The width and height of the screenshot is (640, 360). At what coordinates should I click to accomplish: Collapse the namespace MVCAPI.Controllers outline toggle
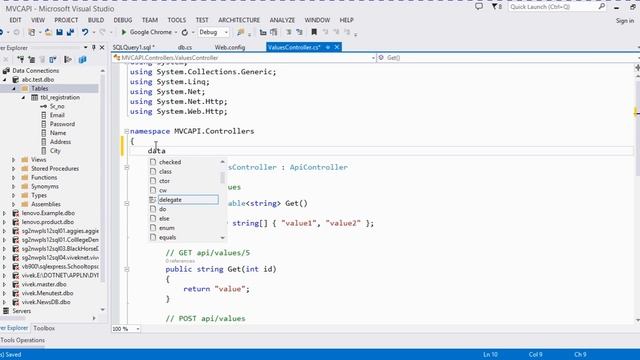(127, 131)
